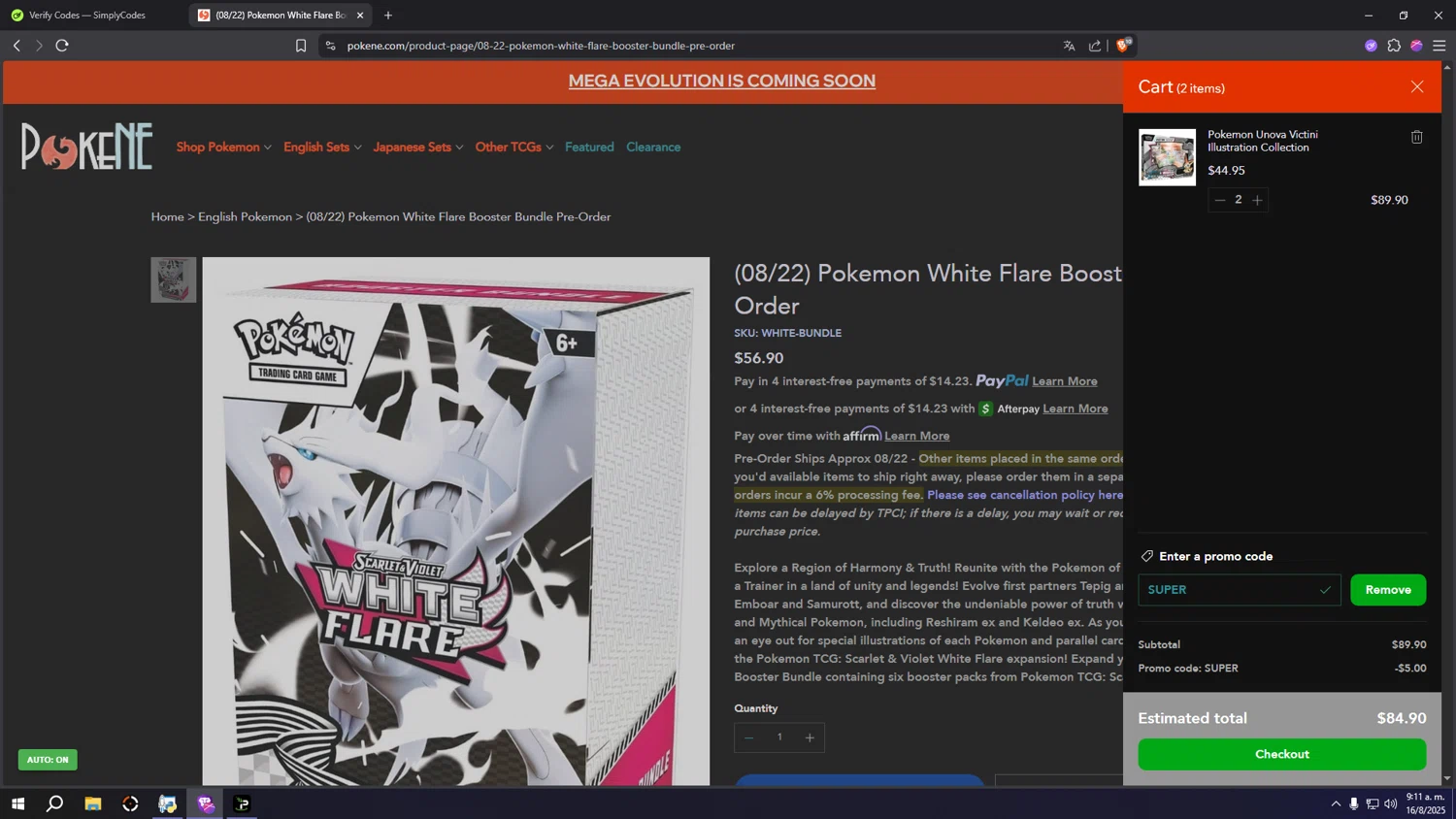Go forward in browser history
This screenshot has width=1456, height=819.
coord(39,46)
